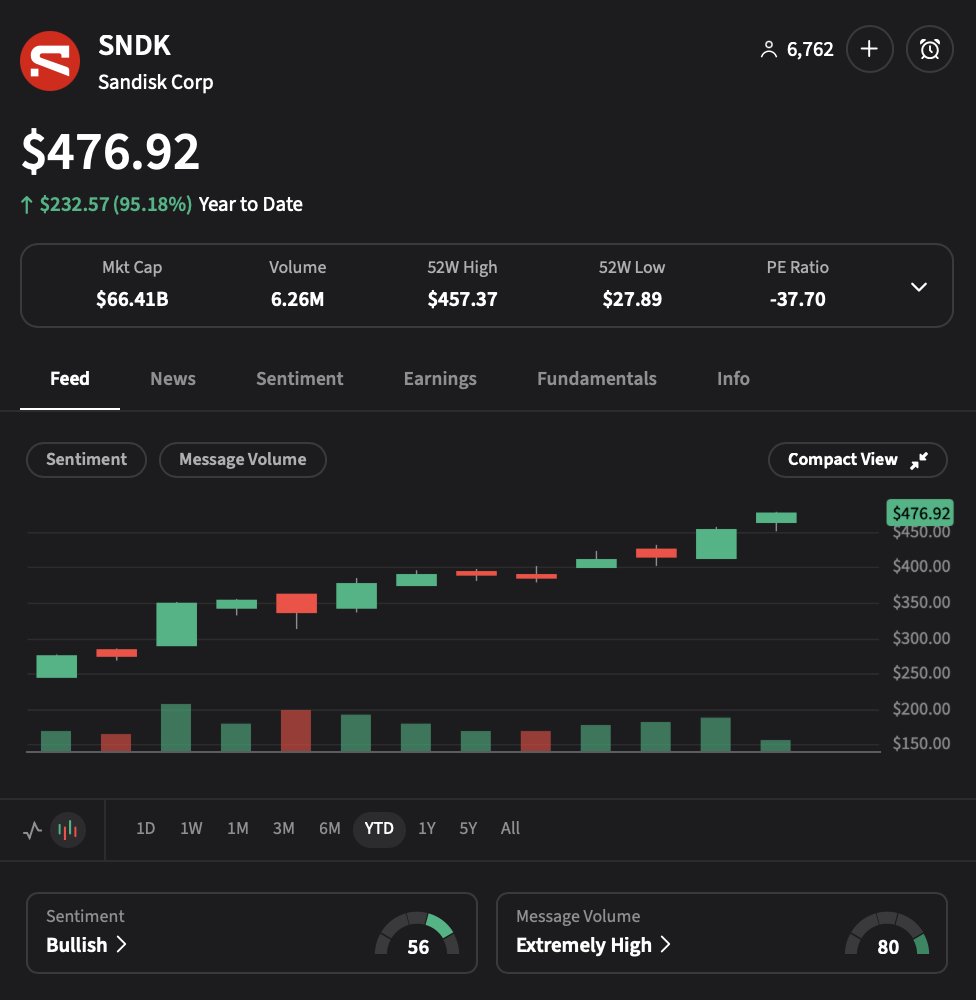
Task: Open the Fundamentals tab
Action: coord(596,378)
